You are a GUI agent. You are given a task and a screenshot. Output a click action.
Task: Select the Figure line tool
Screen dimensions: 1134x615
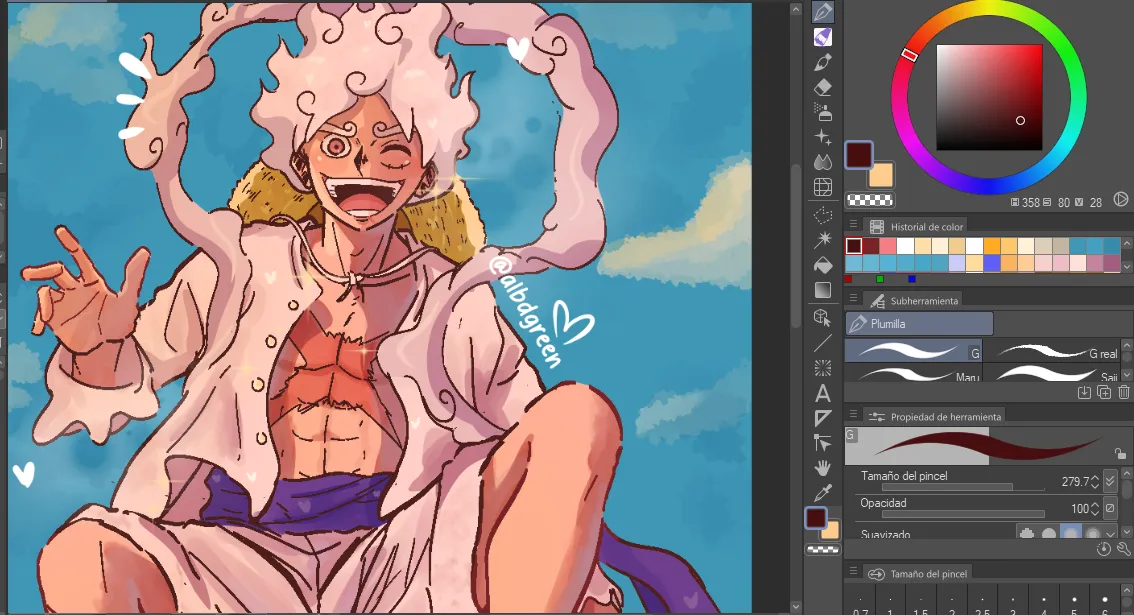(822, 343)
